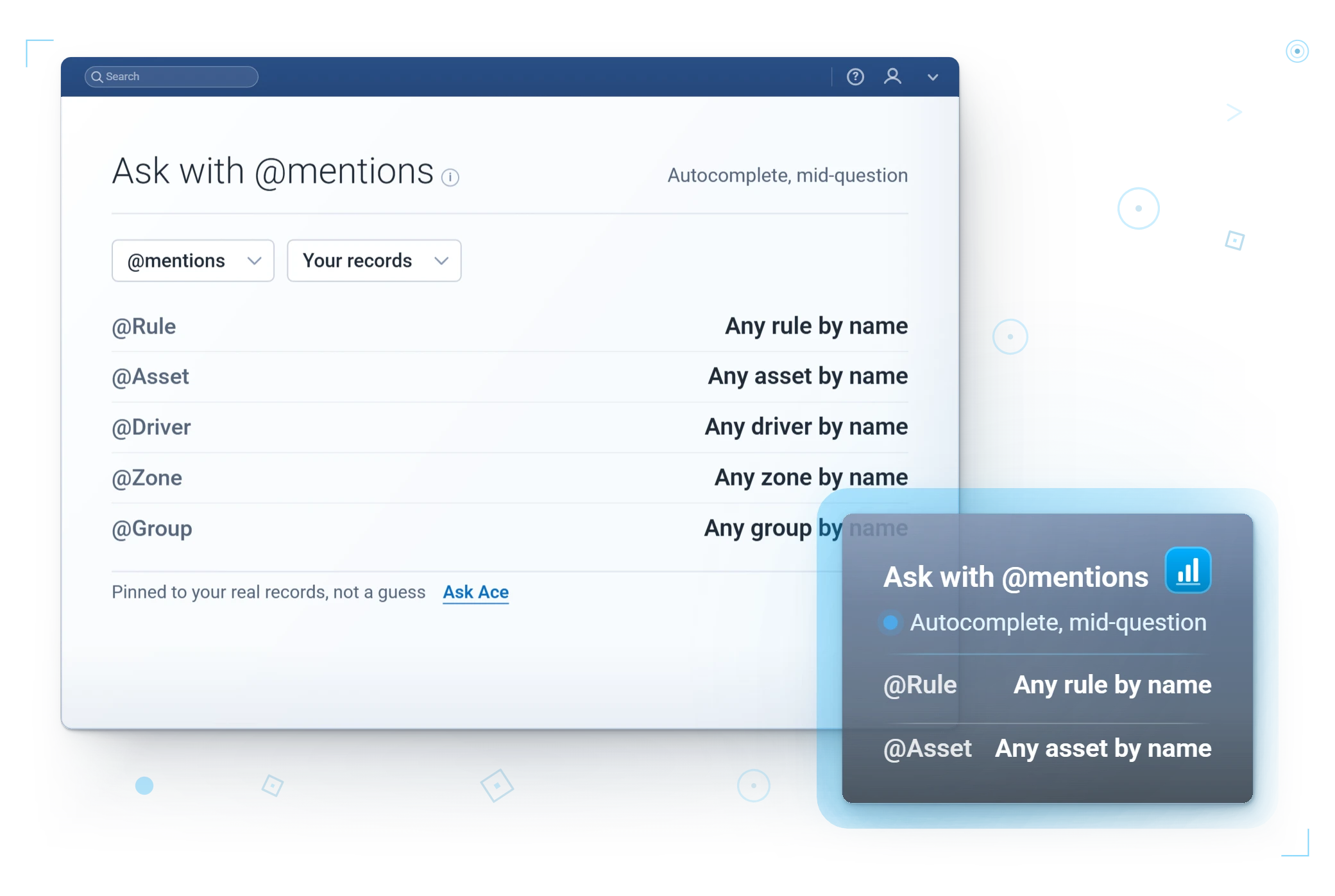This screenshot has width=1335, height=896.
Task: Select the @Asset row in main list
Action: click(x=509, y=376)
